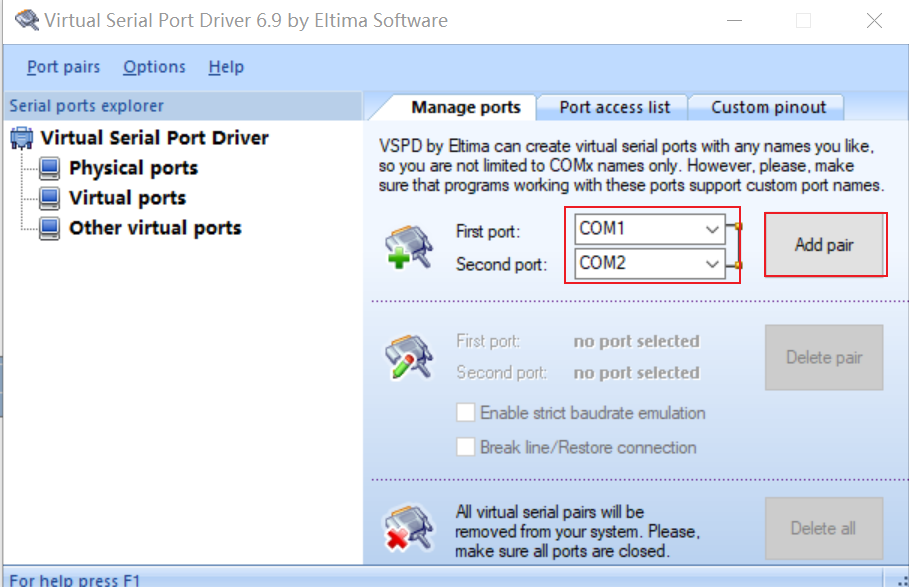Open the Options menu
The image size is (909, 587).
pyautogui.click(x=154, y=67)
